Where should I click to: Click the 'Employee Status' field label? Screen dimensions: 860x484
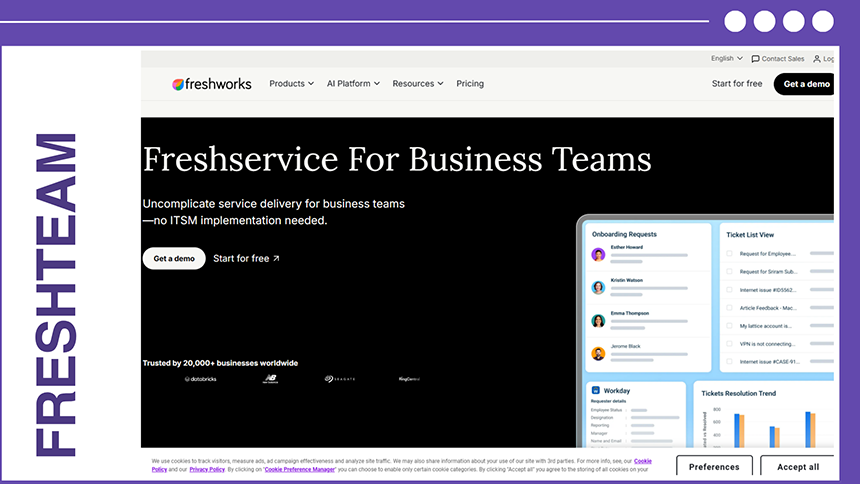[606, 410]
